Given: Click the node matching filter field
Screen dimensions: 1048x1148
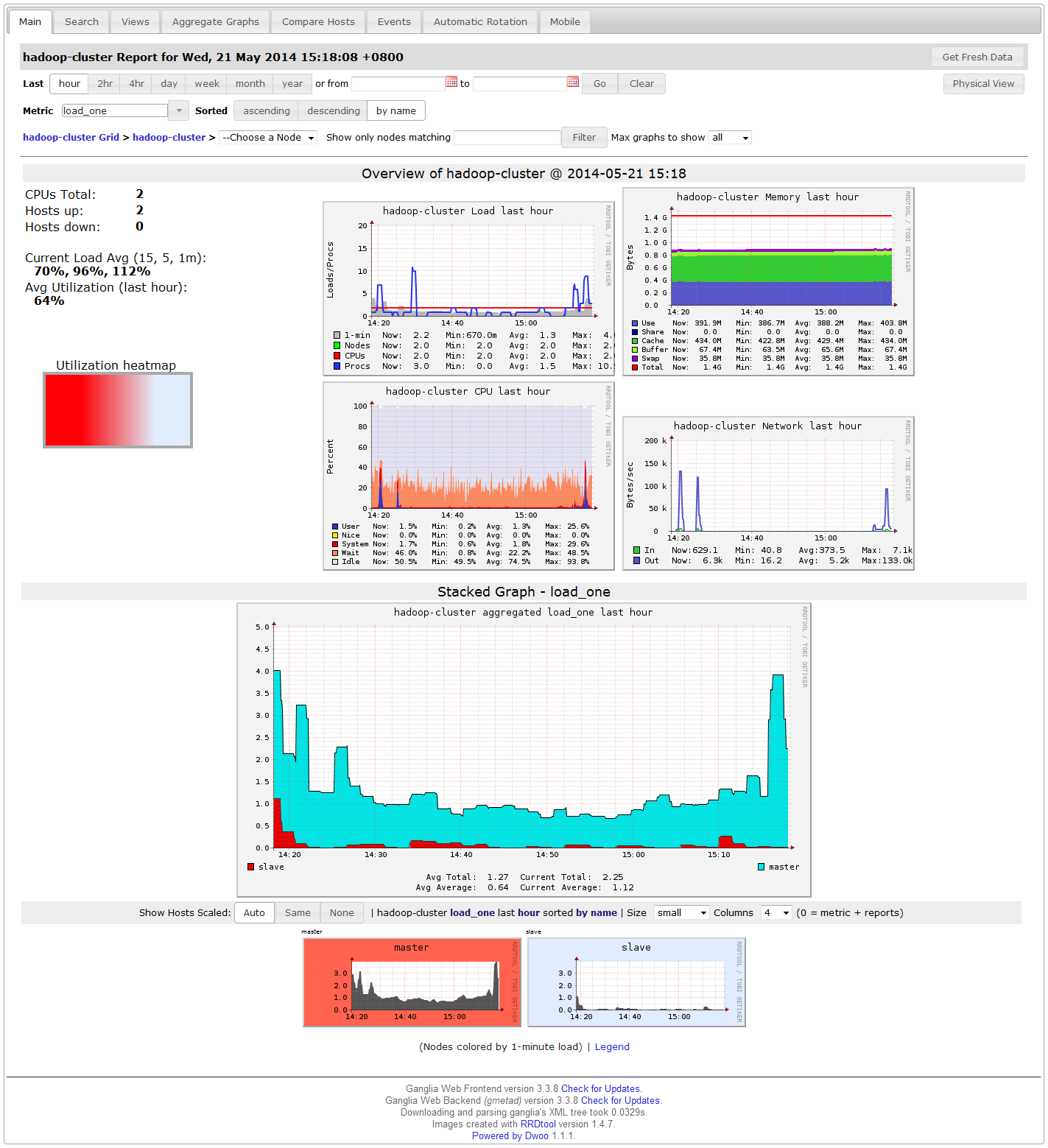Looking at the screenshot, I should (x=507, y=138).
